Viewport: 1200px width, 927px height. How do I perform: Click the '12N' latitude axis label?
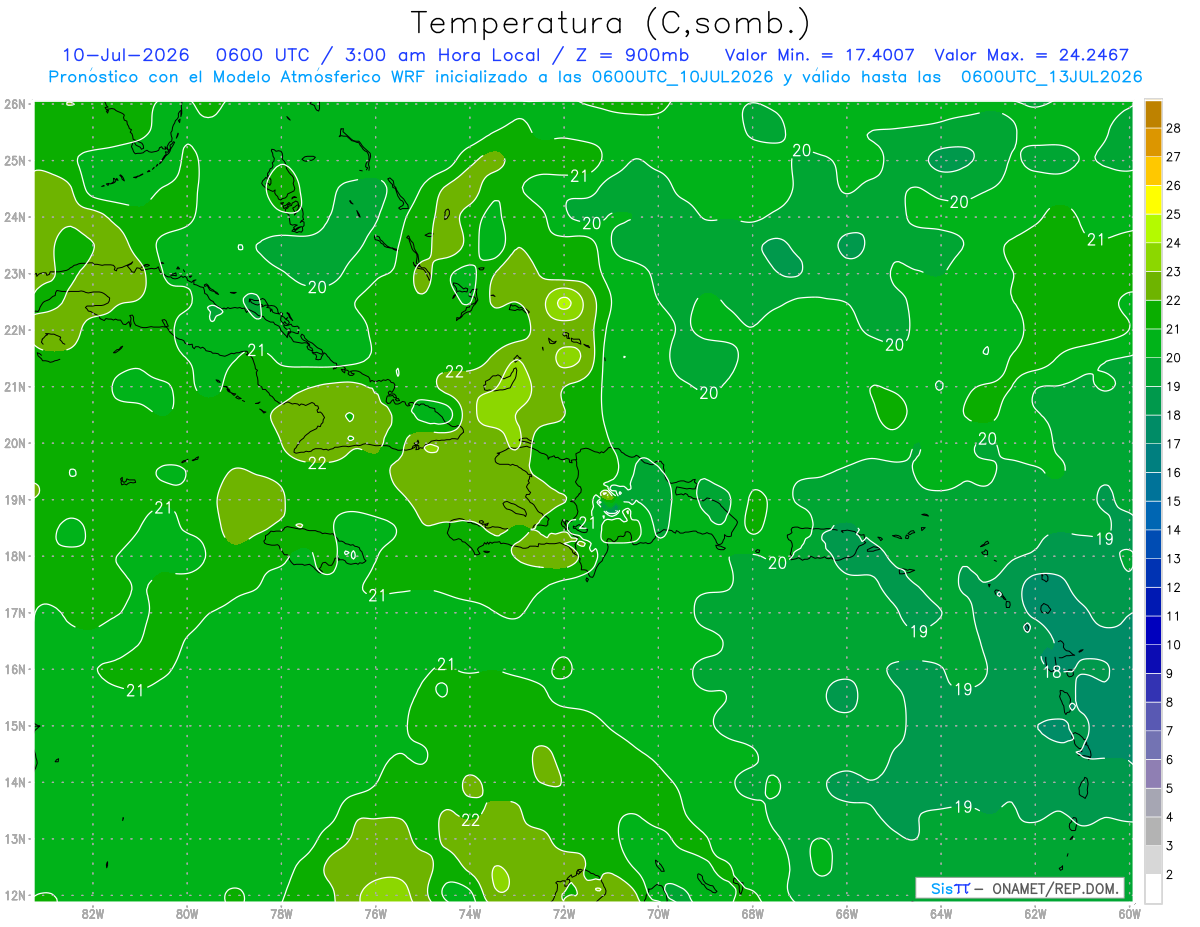[15, 895]
